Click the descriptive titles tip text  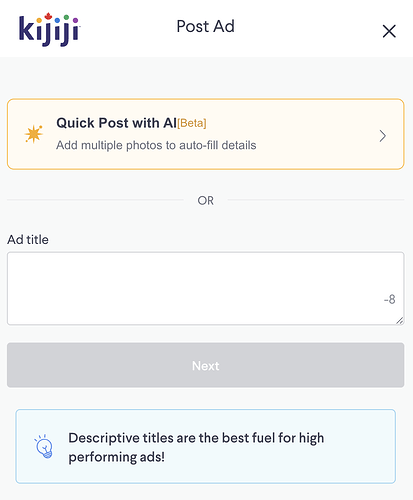196,447
